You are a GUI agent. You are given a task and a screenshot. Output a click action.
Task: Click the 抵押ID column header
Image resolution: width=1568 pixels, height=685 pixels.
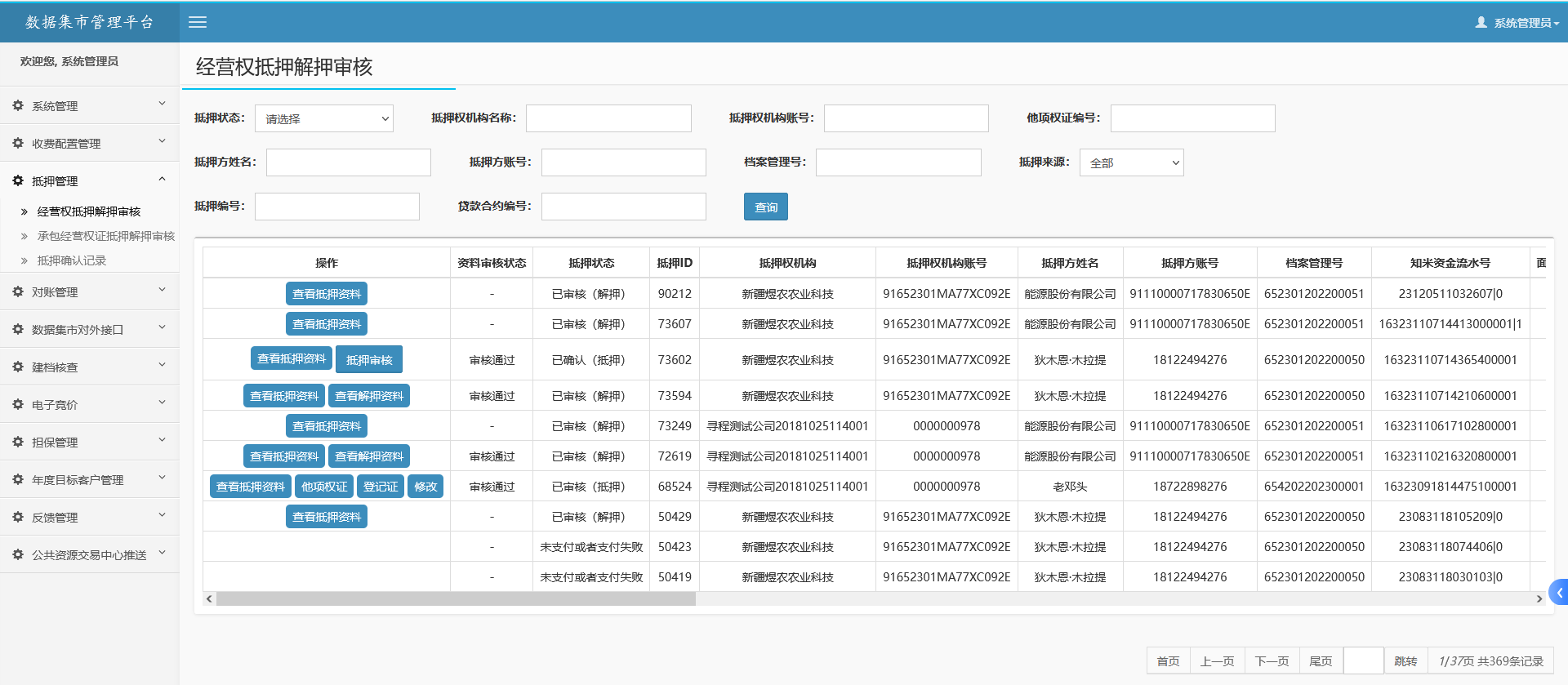click(x=675, y=263)
